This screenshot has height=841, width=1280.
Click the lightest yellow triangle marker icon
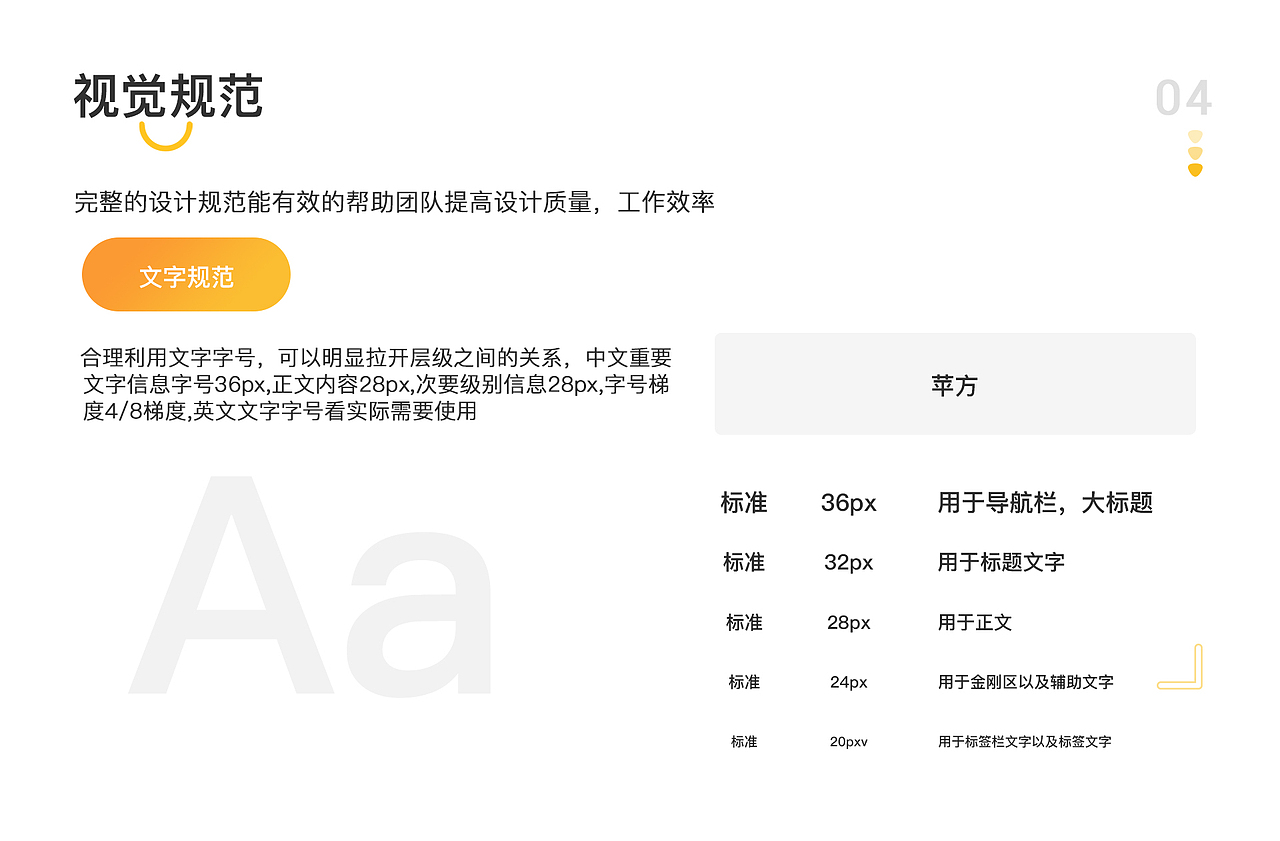click(x=1196, y=138)
